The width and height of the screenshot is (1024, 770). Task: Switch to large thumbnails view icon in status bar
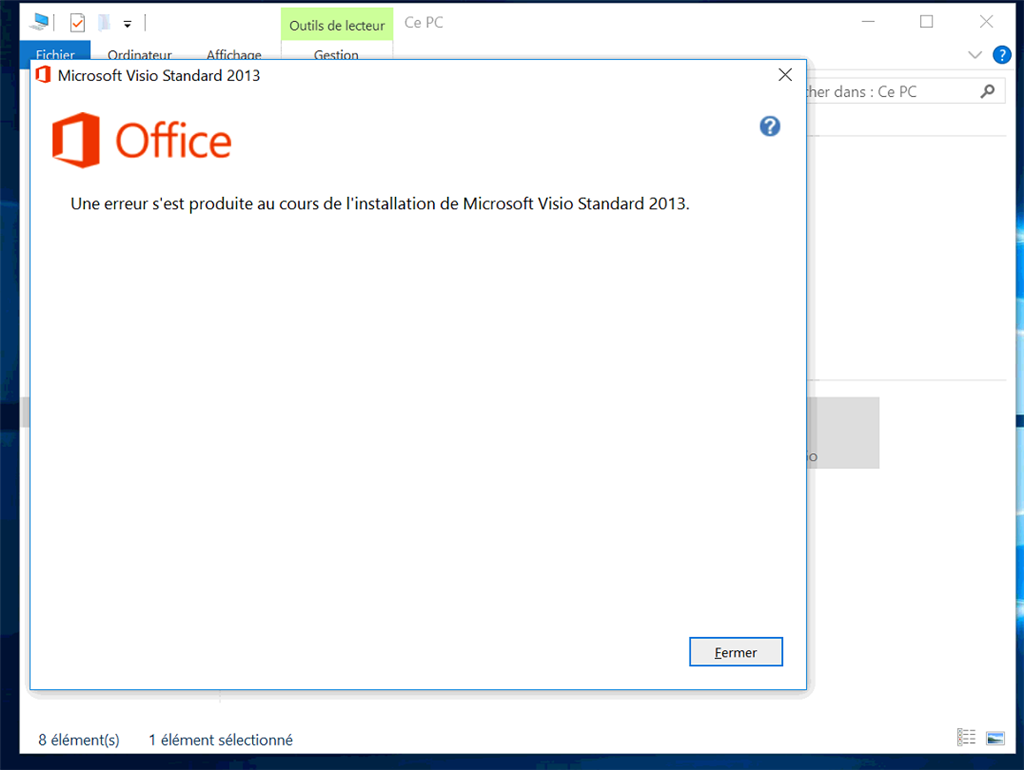coord(995,738)
